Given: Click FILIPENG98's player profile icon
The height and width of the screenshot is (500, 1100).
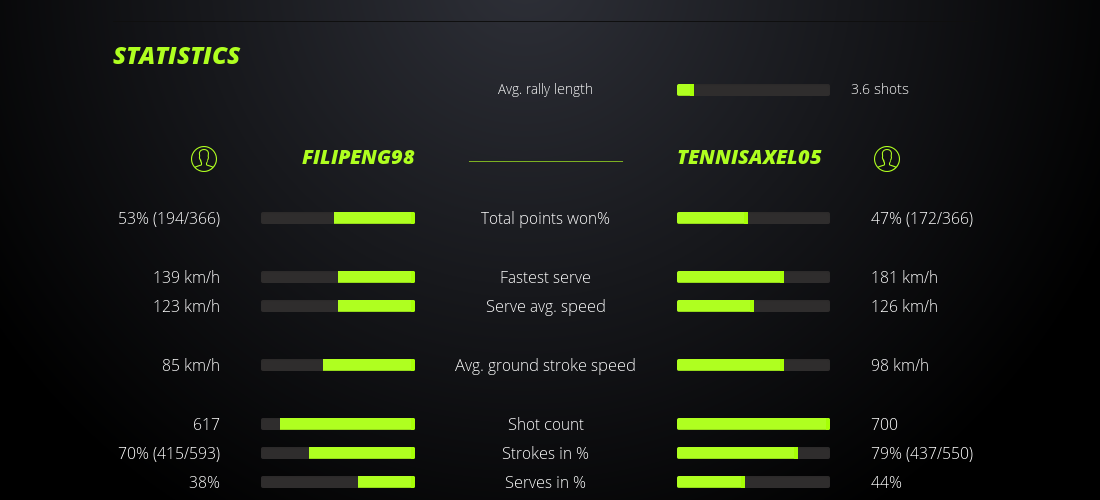Looking at the screenshot, I should pos(204,158).
